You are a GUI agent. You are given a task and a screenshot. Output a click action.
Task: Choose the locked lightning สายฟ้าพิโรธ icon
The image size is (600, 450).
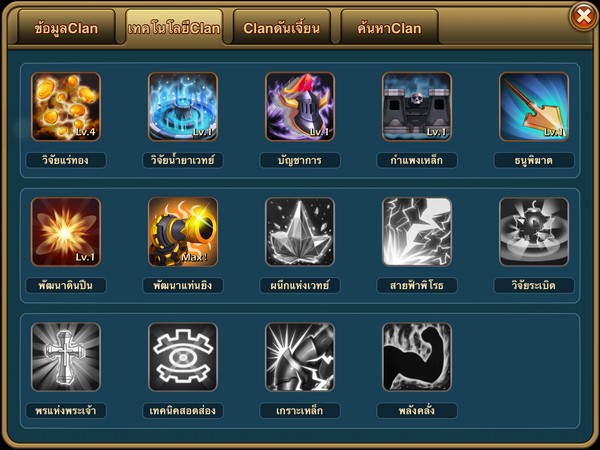(x=417, y=232)
